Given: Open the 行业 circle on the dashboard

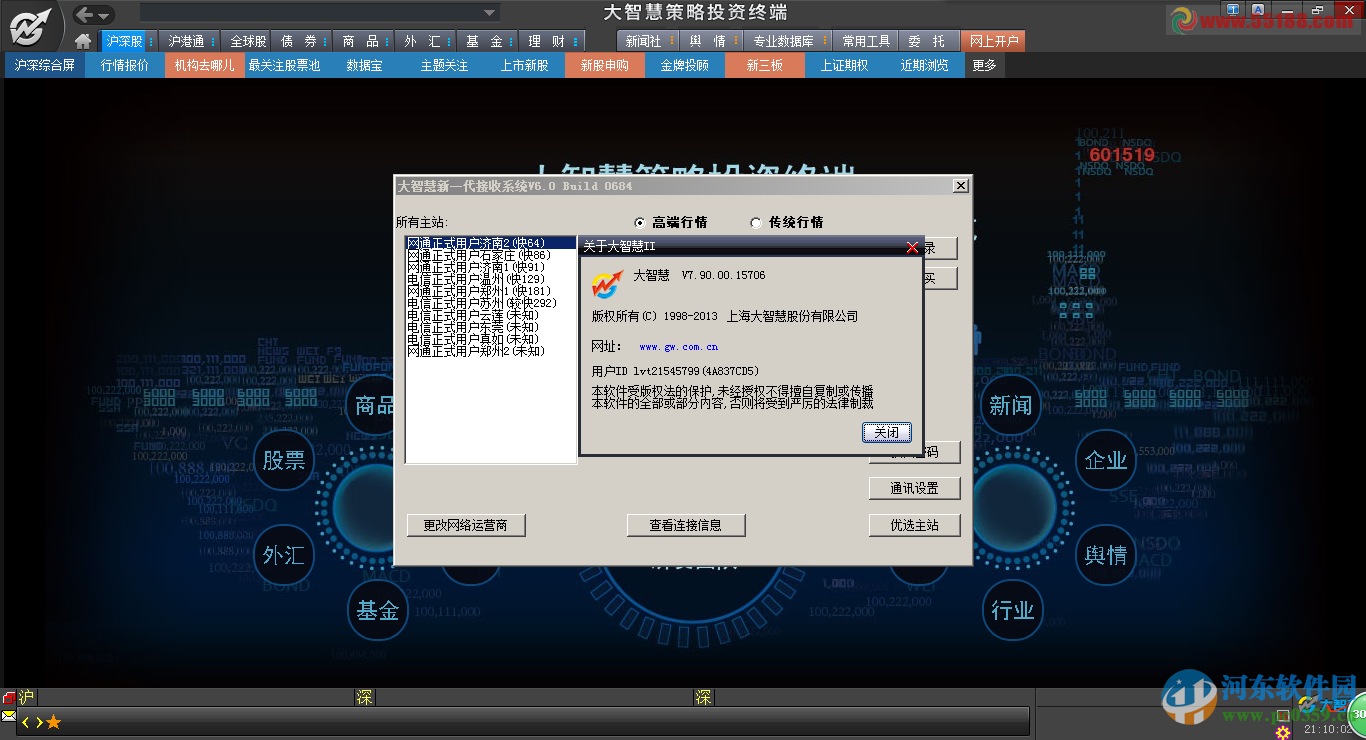Looking at the screenshot, I should (1012, 610).
